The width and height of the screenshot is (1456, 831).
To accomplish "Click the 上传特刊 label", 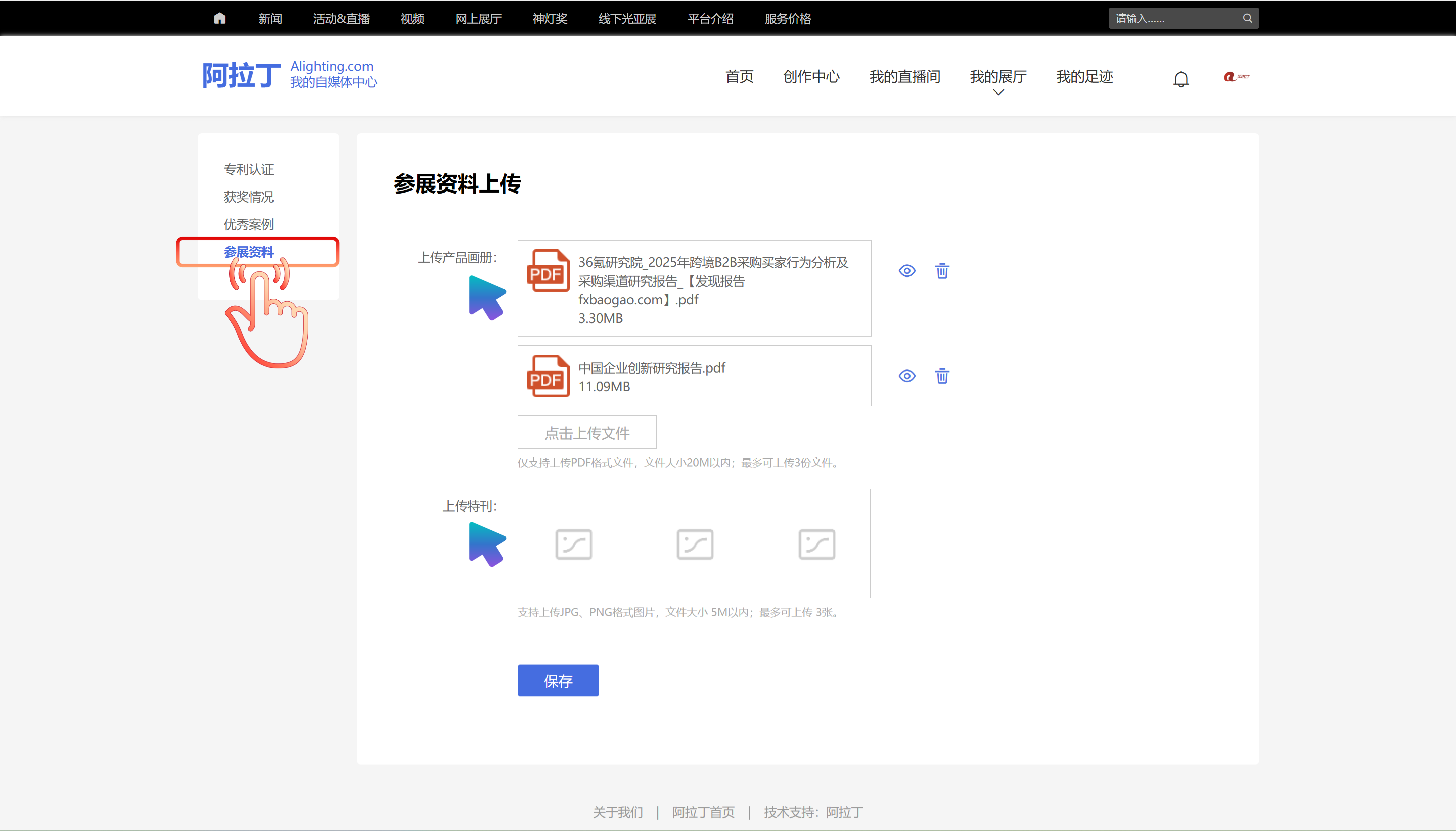I will pyautogui.click(x=470, y=506).
